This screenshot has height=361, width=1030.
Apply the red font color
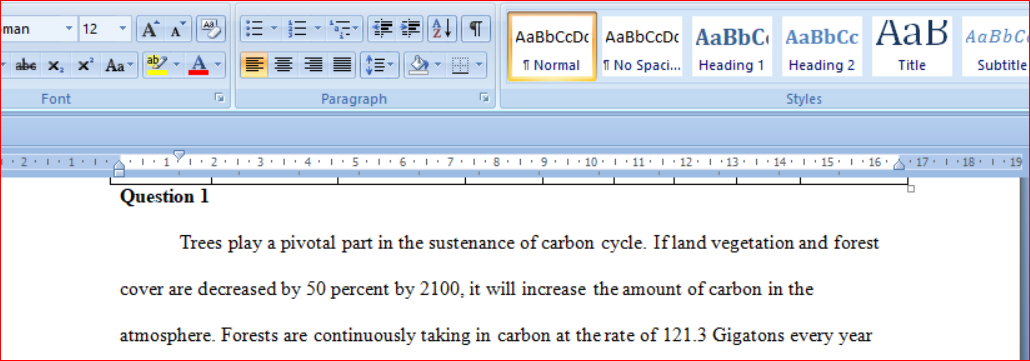tap(198, 66)
